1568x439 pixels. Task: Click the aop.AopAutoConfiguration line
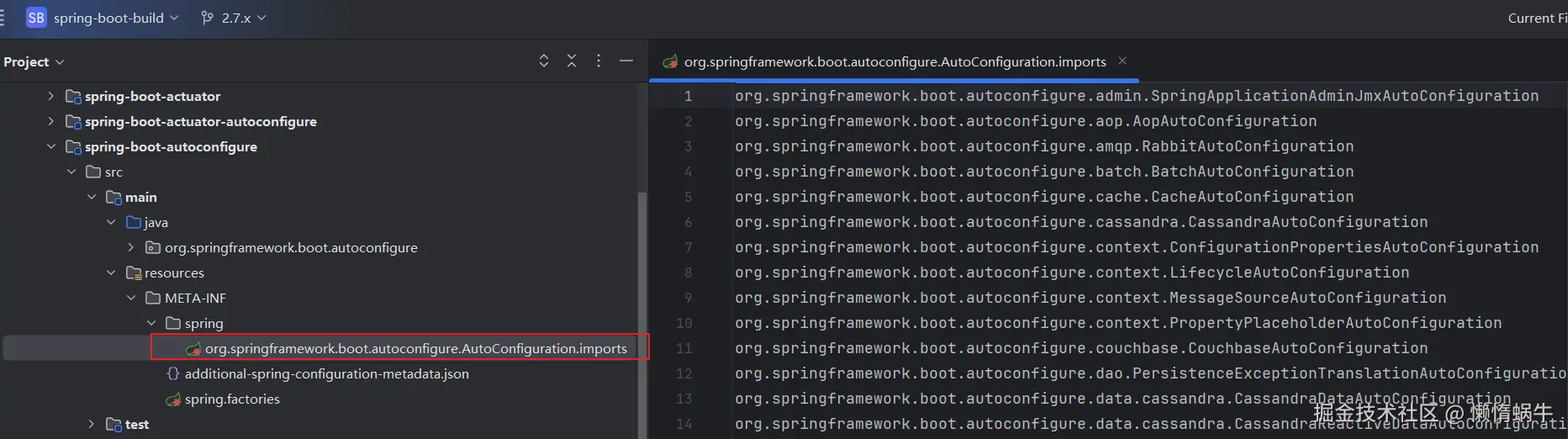tap(1026, 121)
